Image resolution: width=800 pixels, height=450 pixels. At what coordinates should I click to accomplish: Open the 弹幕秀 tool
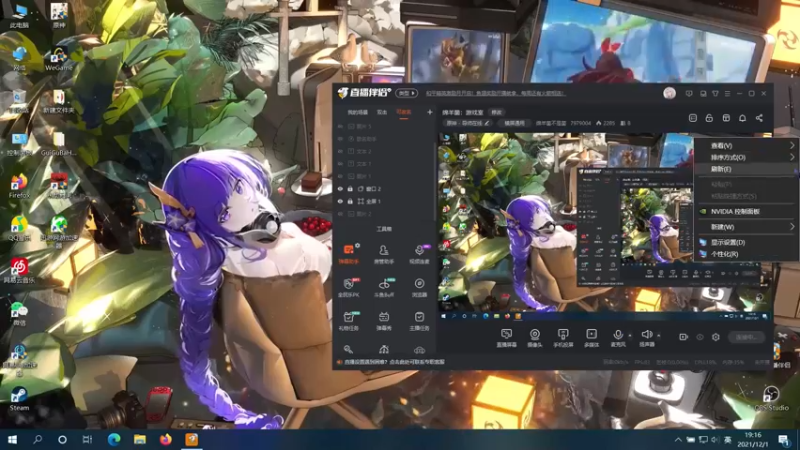tap(384, 321)
